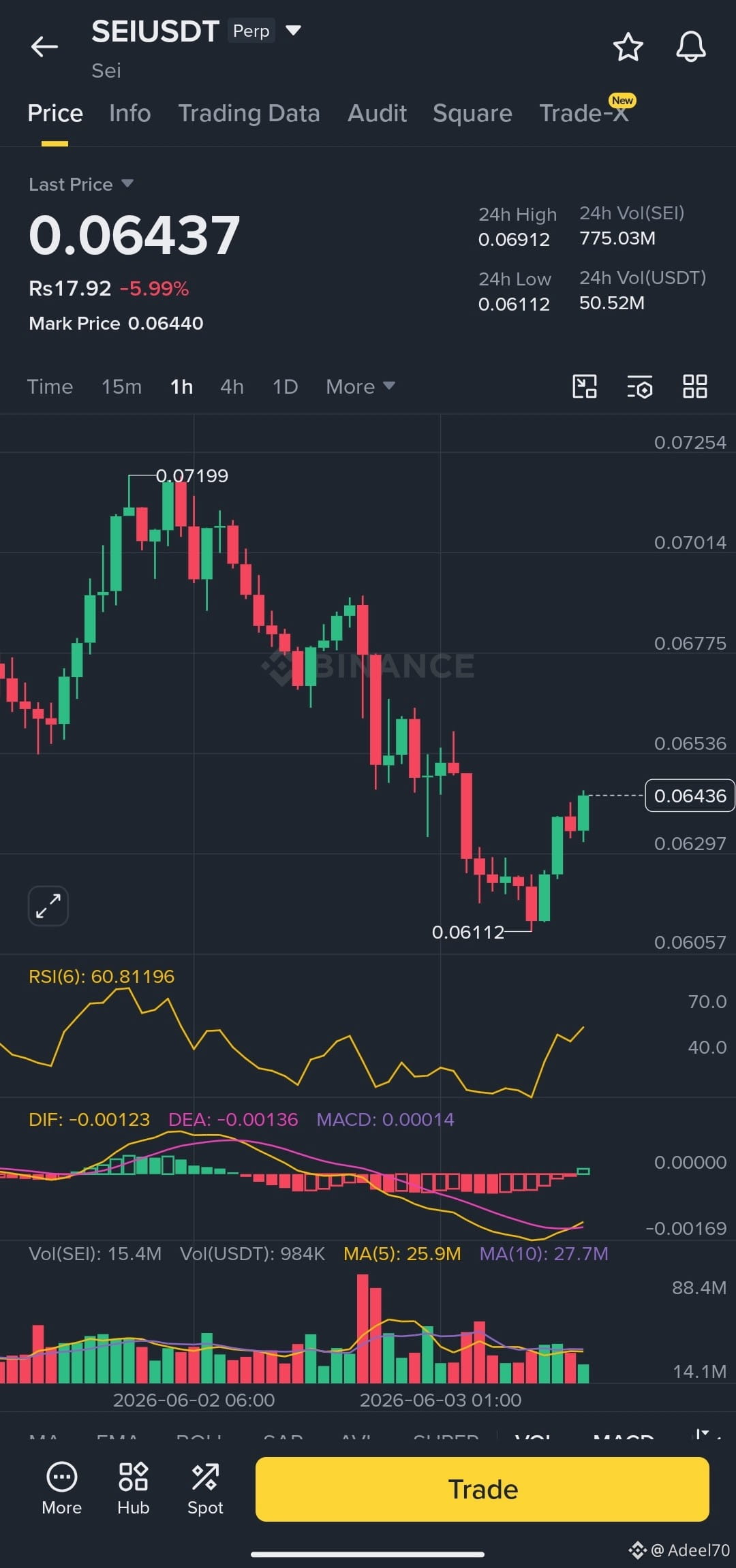The image size is (736, 1568).
Task: Tap the 0.06112 low marker on chart
Action: click(468, 932)
